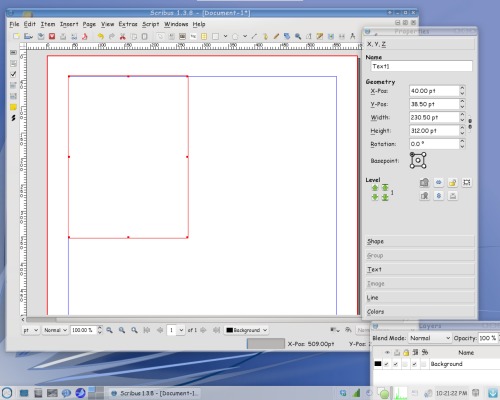This screenshot has width=500, height=400.
Task: Select the Edit Text story editor tool
Action: pyautogui.click(x=320, y=36)
